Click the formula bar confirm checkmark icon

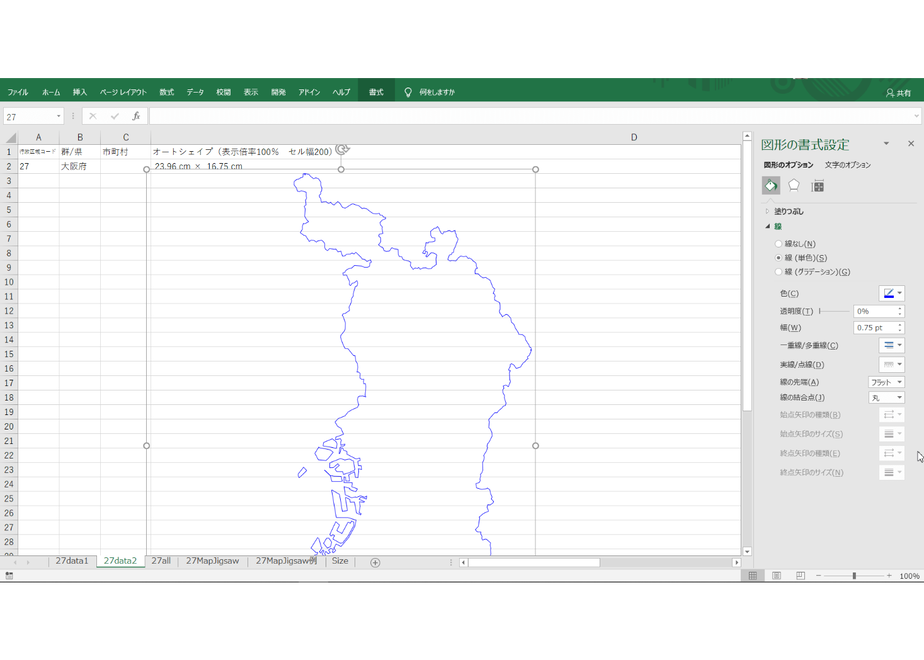click(x=114, y=116)
